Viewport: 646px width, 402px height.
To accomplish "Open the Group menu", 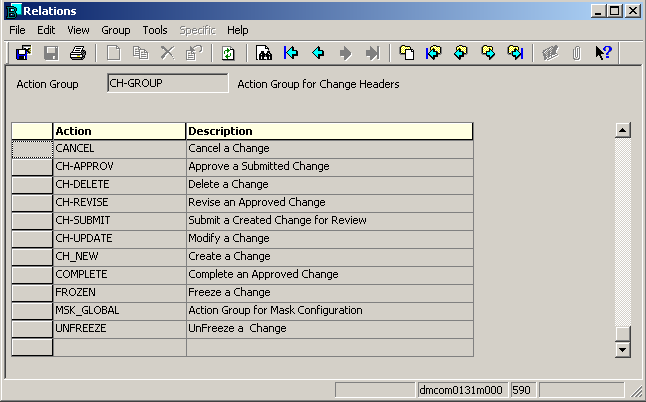I will point(116,30).
